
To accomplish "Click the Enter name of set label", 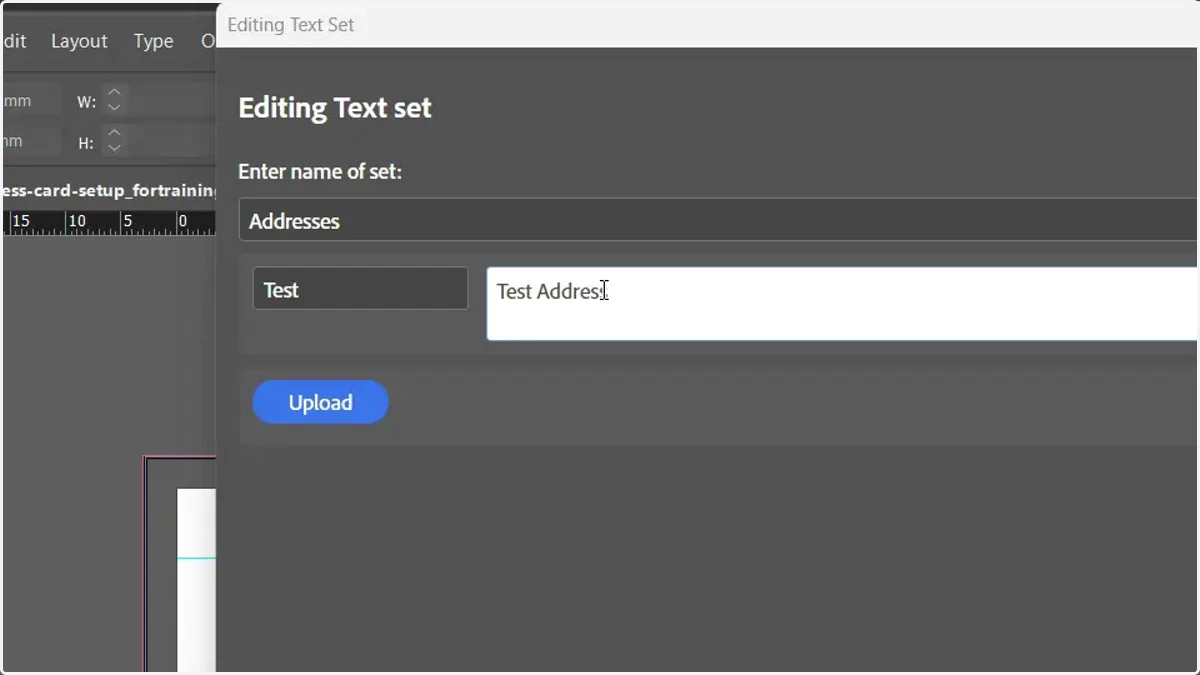I will 320,171.
